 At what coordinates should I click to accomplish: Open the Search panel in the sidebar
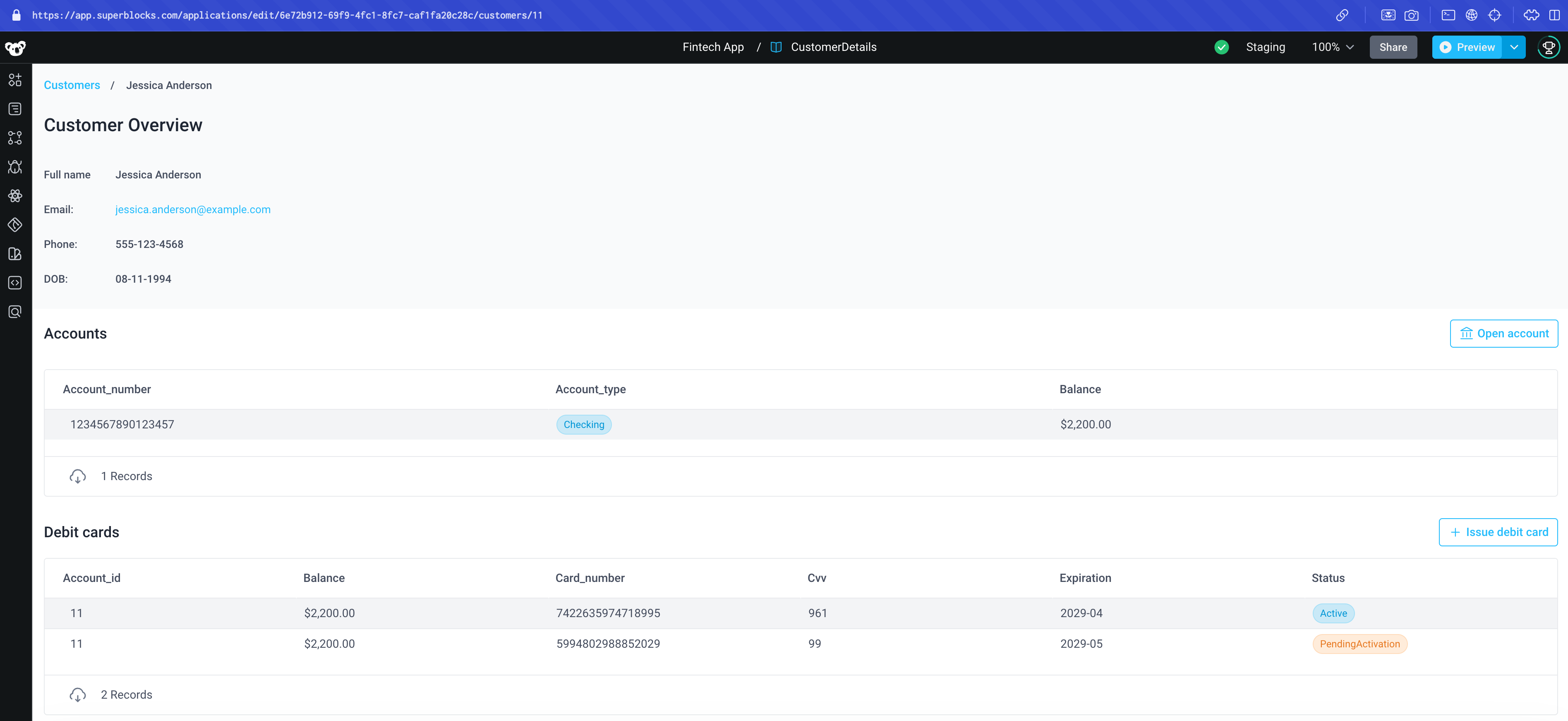(x=14, y=311)
